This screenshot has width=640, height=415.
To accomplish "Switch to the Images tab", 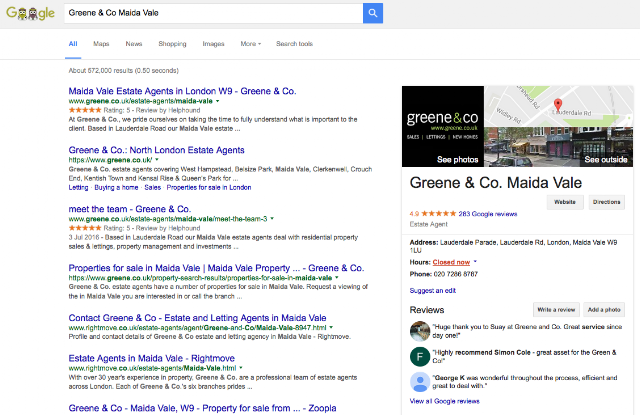I will pyautogui.click(x=213, y=44).
